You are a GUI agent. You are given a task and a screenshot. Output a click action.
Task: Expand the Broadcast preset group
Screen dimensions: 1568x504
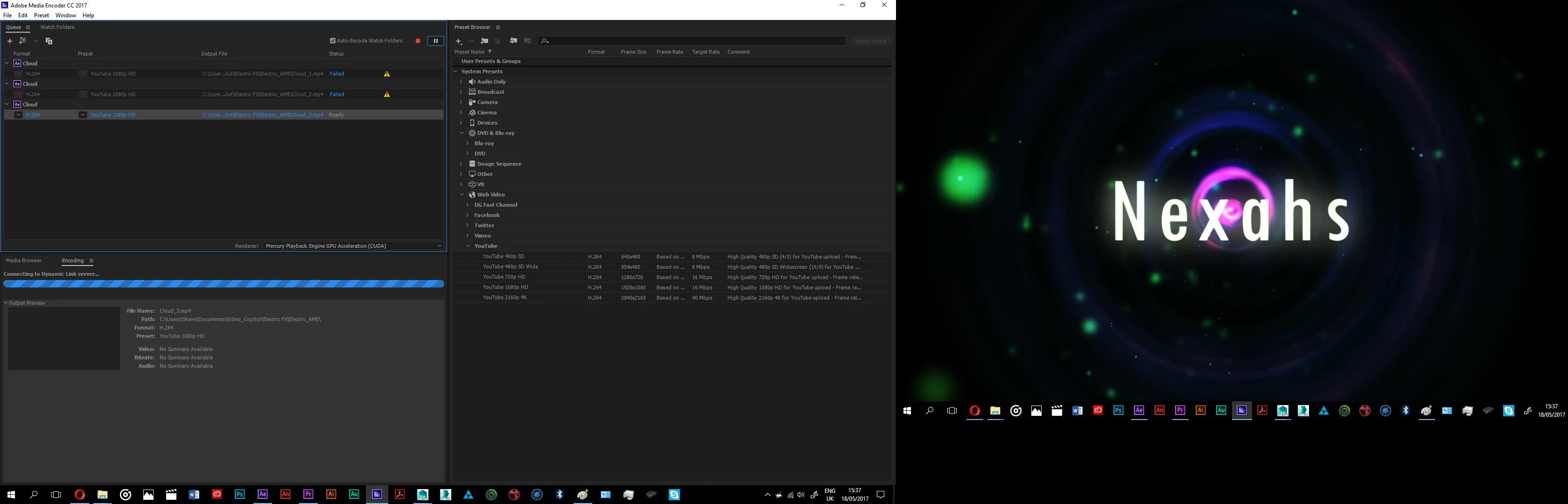461,92
